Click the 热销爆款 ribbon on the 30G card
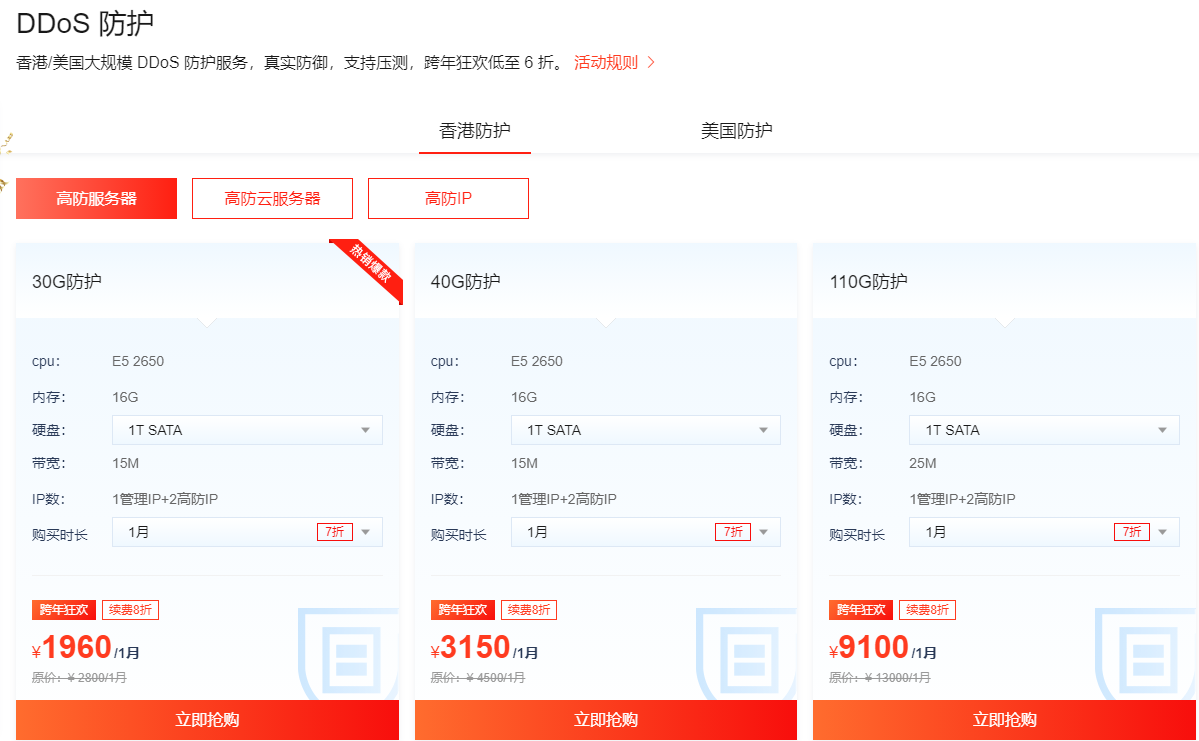The image size is (1199, 741). (x=370, y=268)
